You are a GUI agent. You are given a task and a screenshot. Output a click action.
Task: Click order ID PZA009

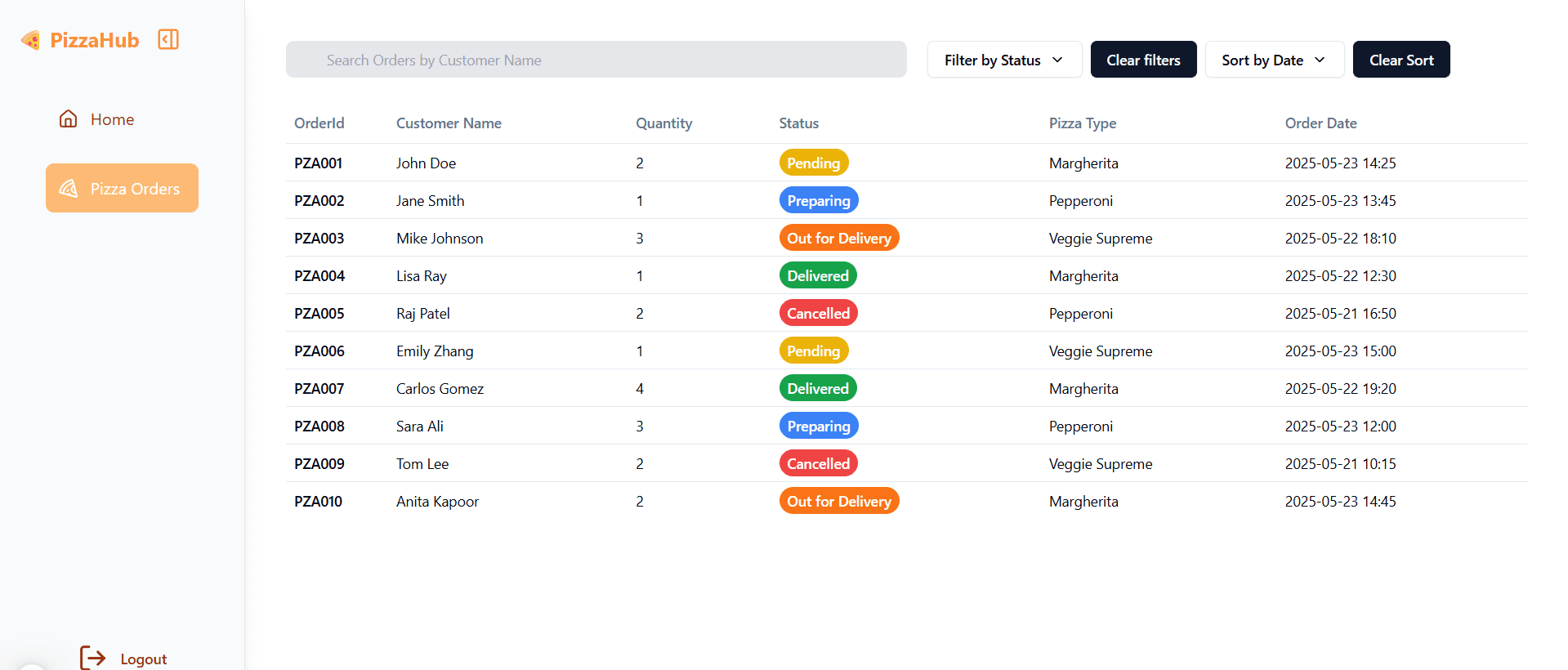[319, 463]
